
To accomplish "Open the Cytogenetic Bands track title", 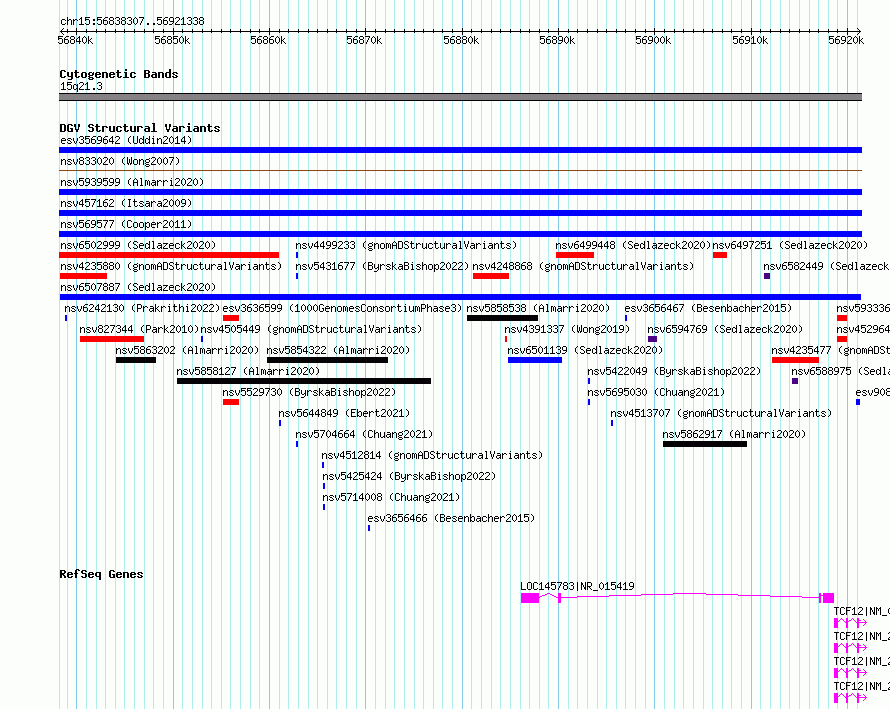I will (119, 74).
